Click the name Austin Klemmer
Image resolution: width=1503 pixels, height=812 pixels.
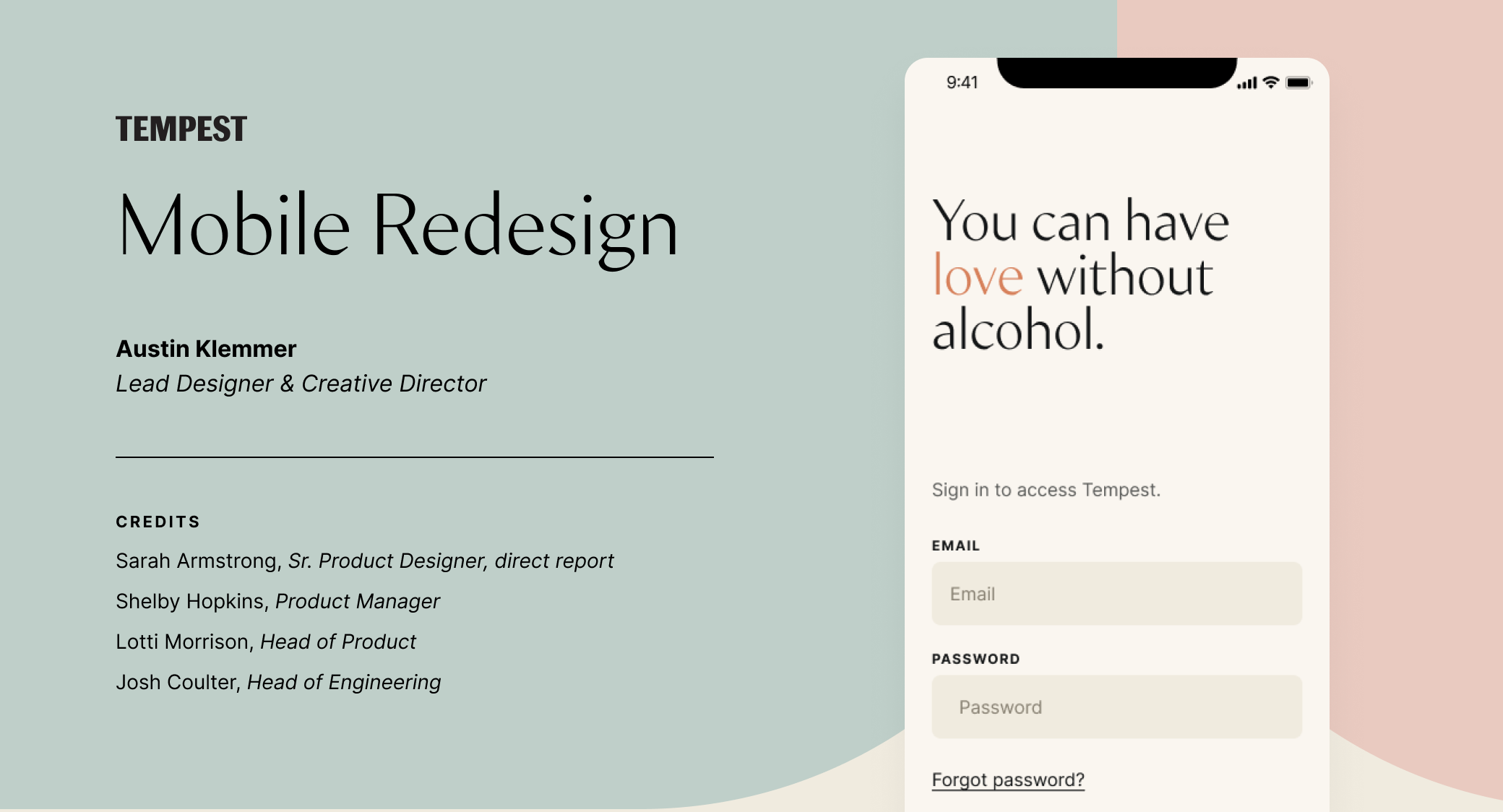[206, 349]
